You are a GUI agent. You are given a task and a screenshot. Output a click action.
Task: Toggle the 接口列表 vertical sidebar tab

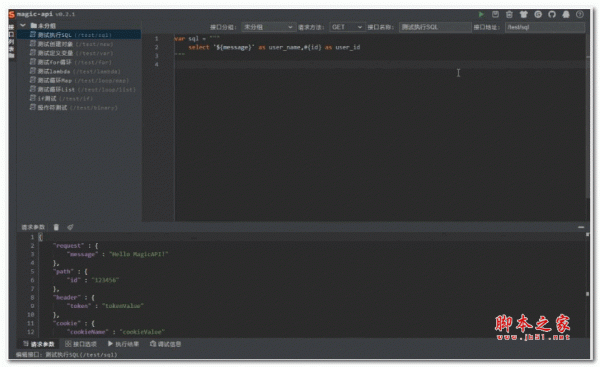(x=11, y=41)
